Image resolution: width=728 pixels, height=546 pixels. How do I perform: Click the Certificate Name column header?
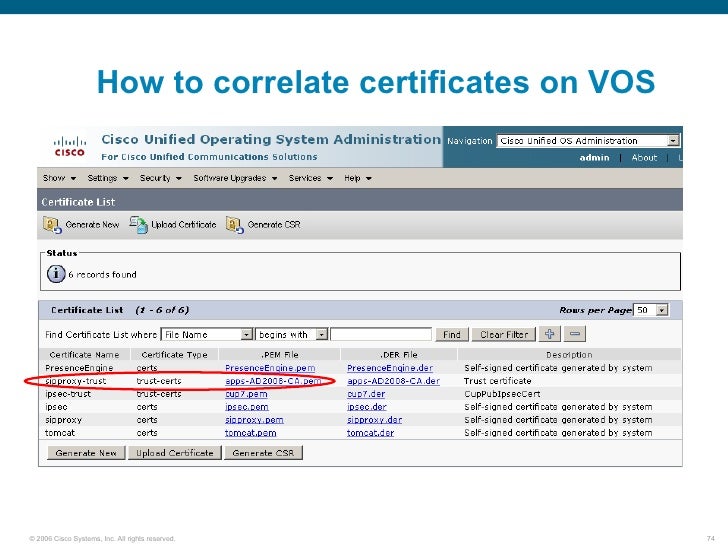pos(84,355)
